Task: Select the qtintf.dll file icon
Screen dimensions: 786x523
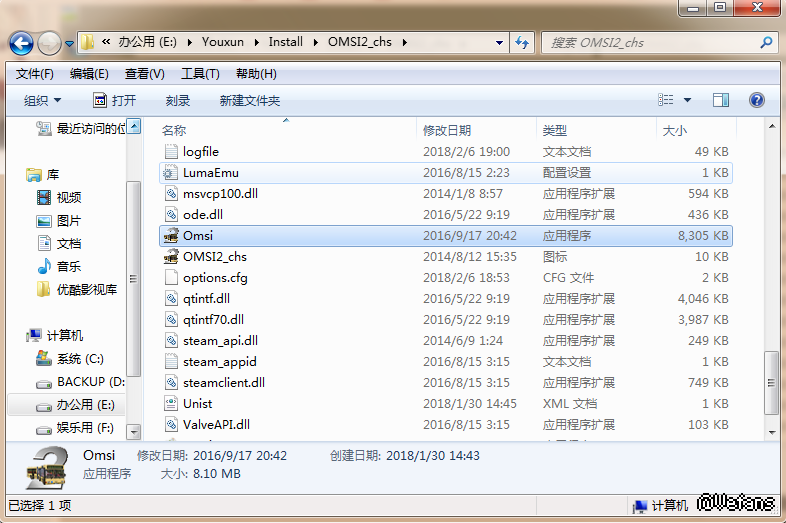Action: pos(171,298)
